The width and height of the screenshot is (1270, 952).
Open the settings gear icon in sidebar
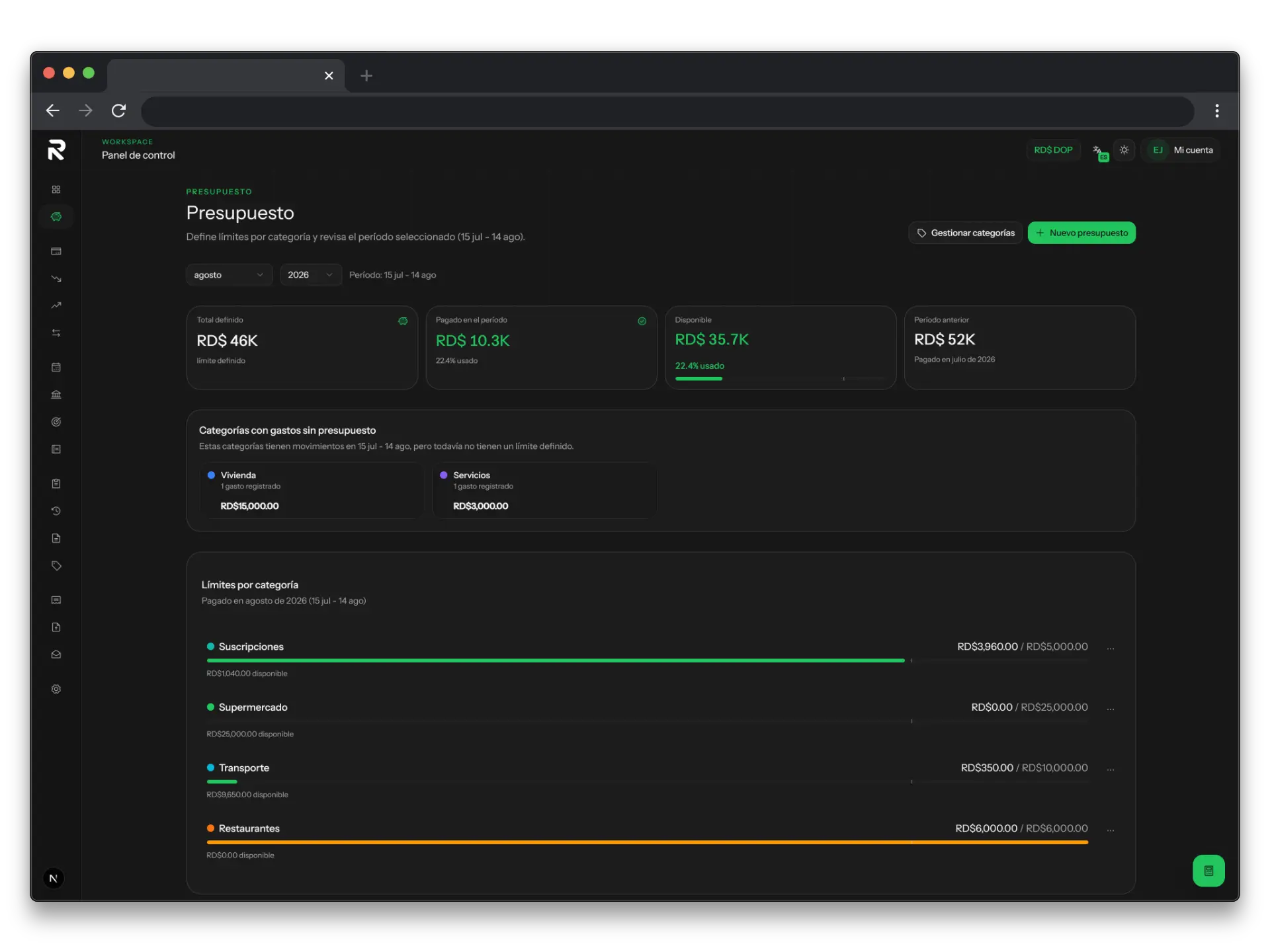click(x=56, y=689)
